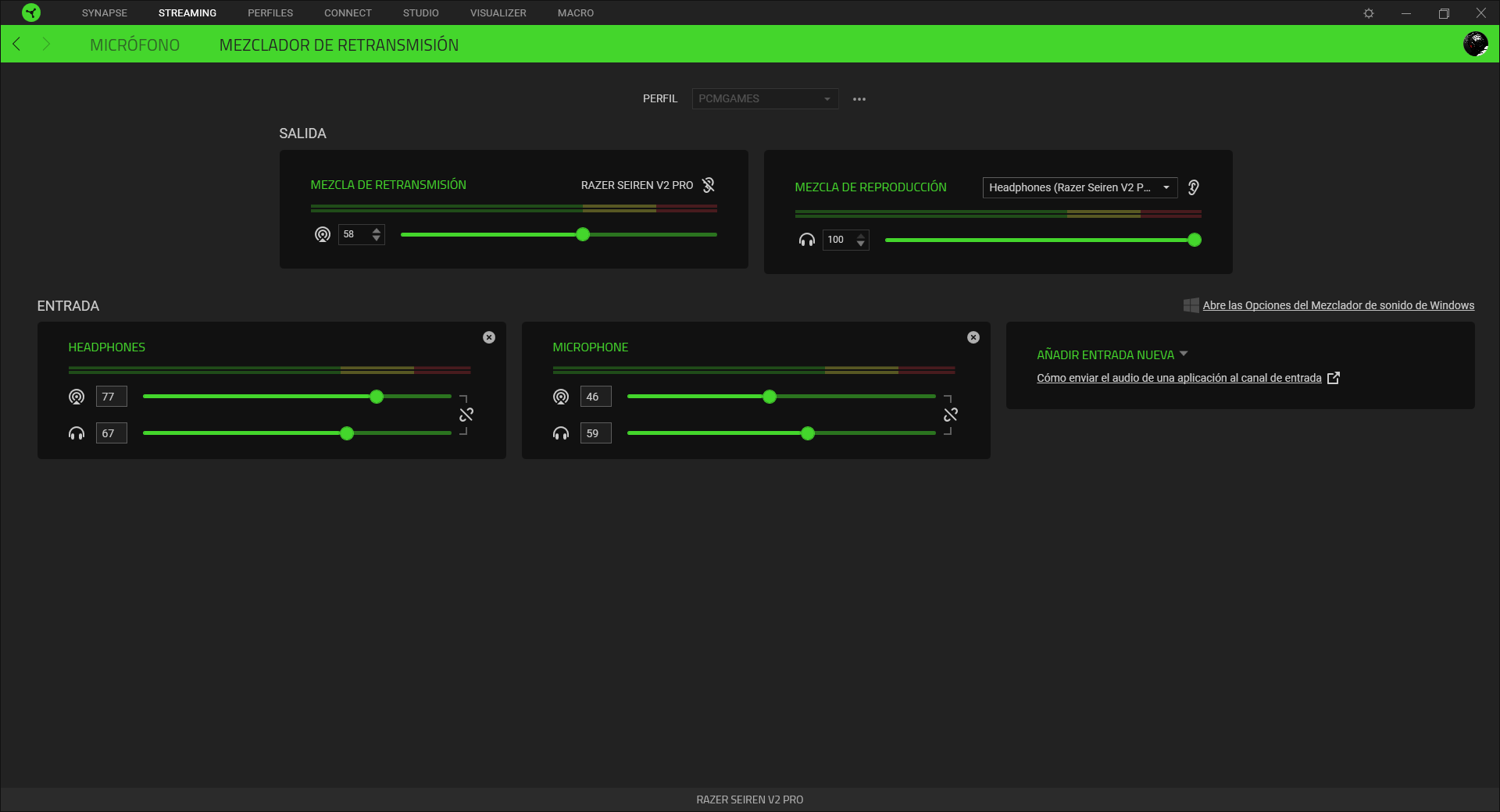Open Windows sound mixer options link

(x=1338, y=305)
